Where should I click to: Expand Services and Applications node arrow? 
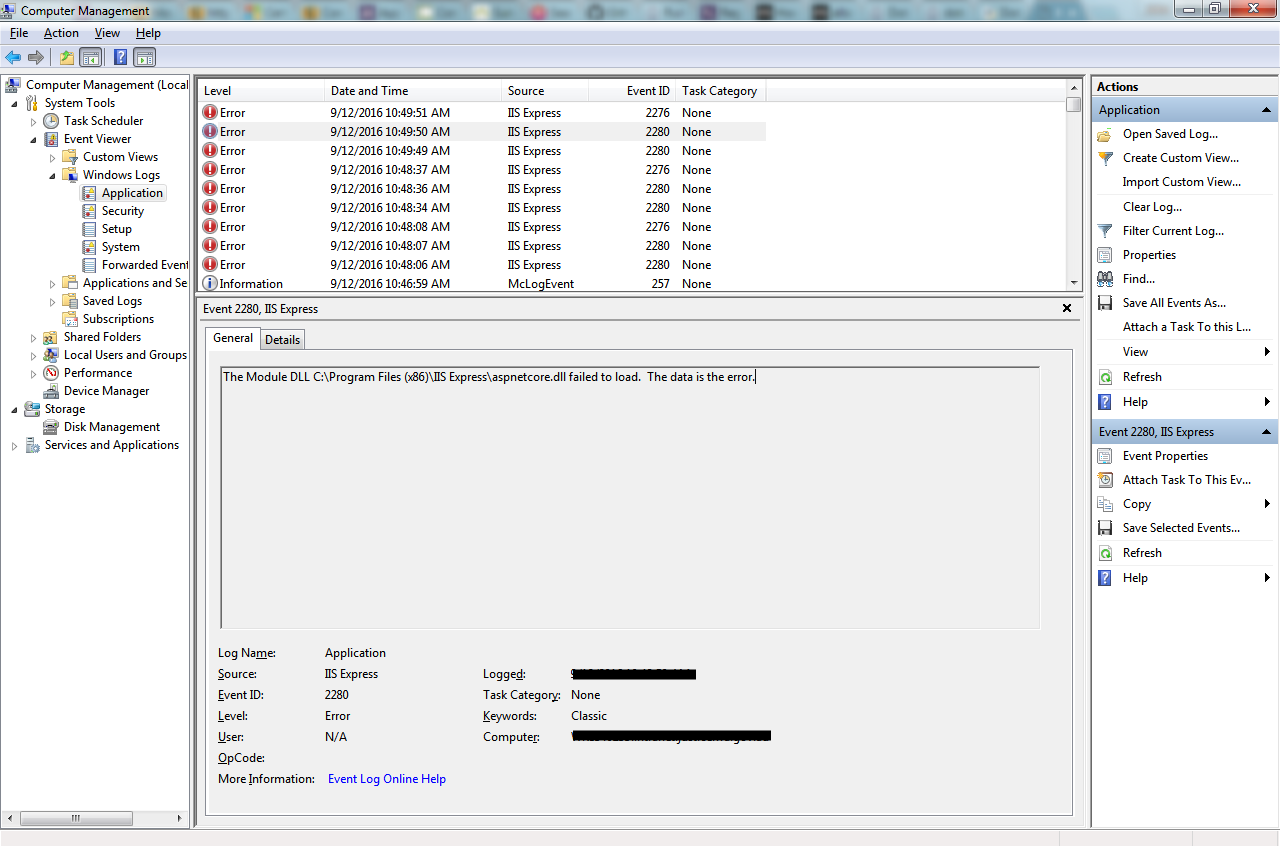(15, 445)
